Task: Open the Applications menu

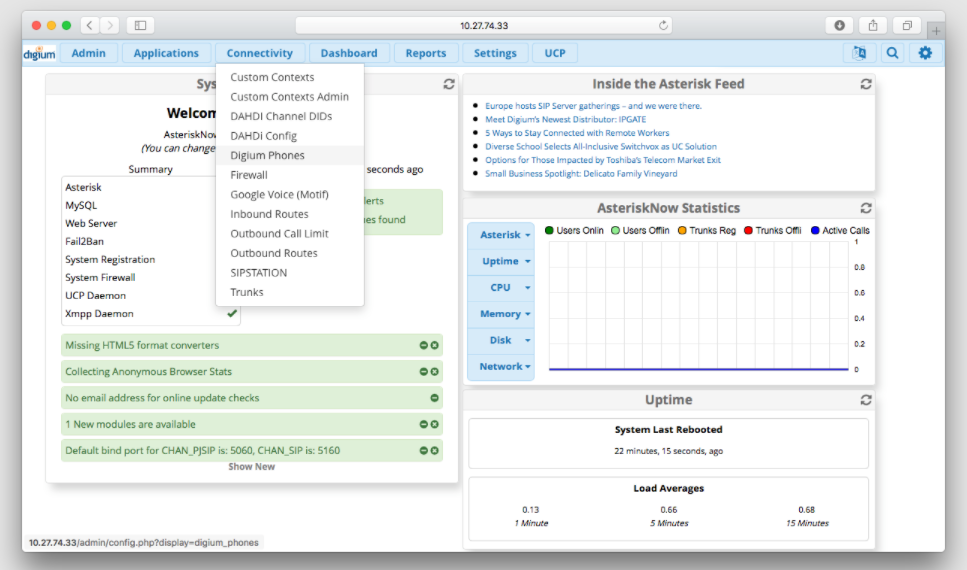Action: tap(166, 53)
